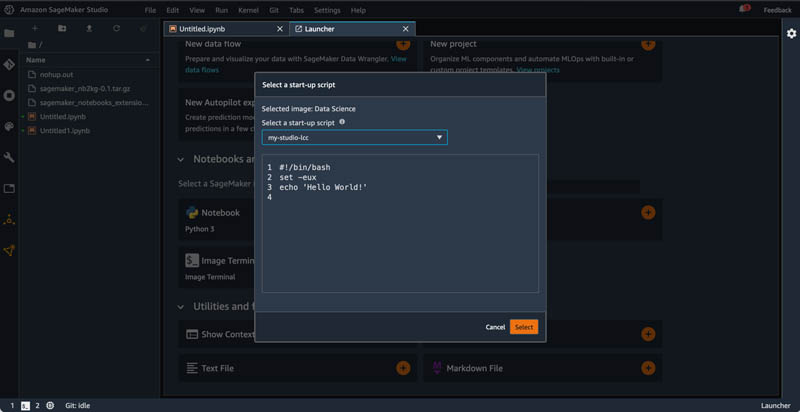
Task: Click the upload files icon
Action: [x=89, y=29]
